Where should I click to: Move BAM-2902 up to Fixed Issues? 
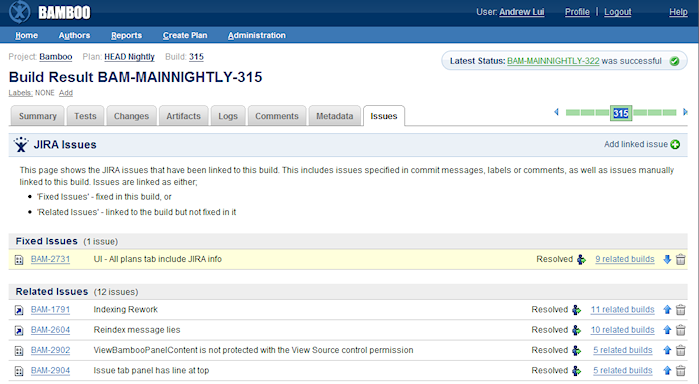coord(667,350)
